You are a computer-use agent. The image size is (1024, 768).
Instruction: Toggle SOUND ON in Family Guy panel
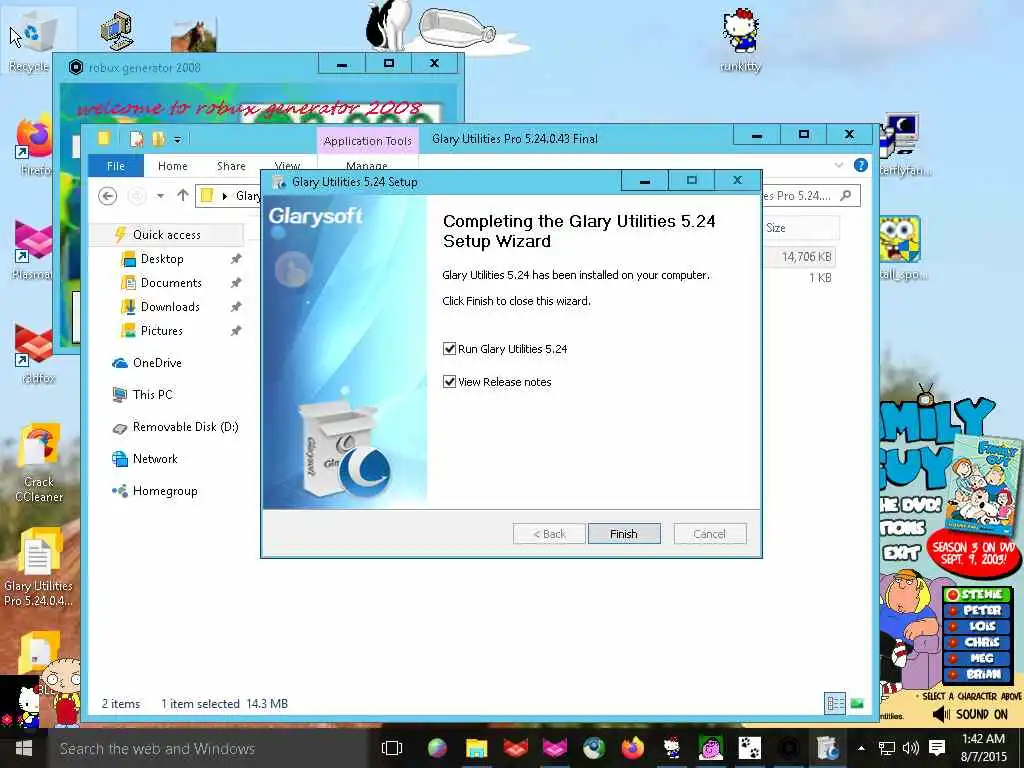pyautogui.click(x=971, y=714)
